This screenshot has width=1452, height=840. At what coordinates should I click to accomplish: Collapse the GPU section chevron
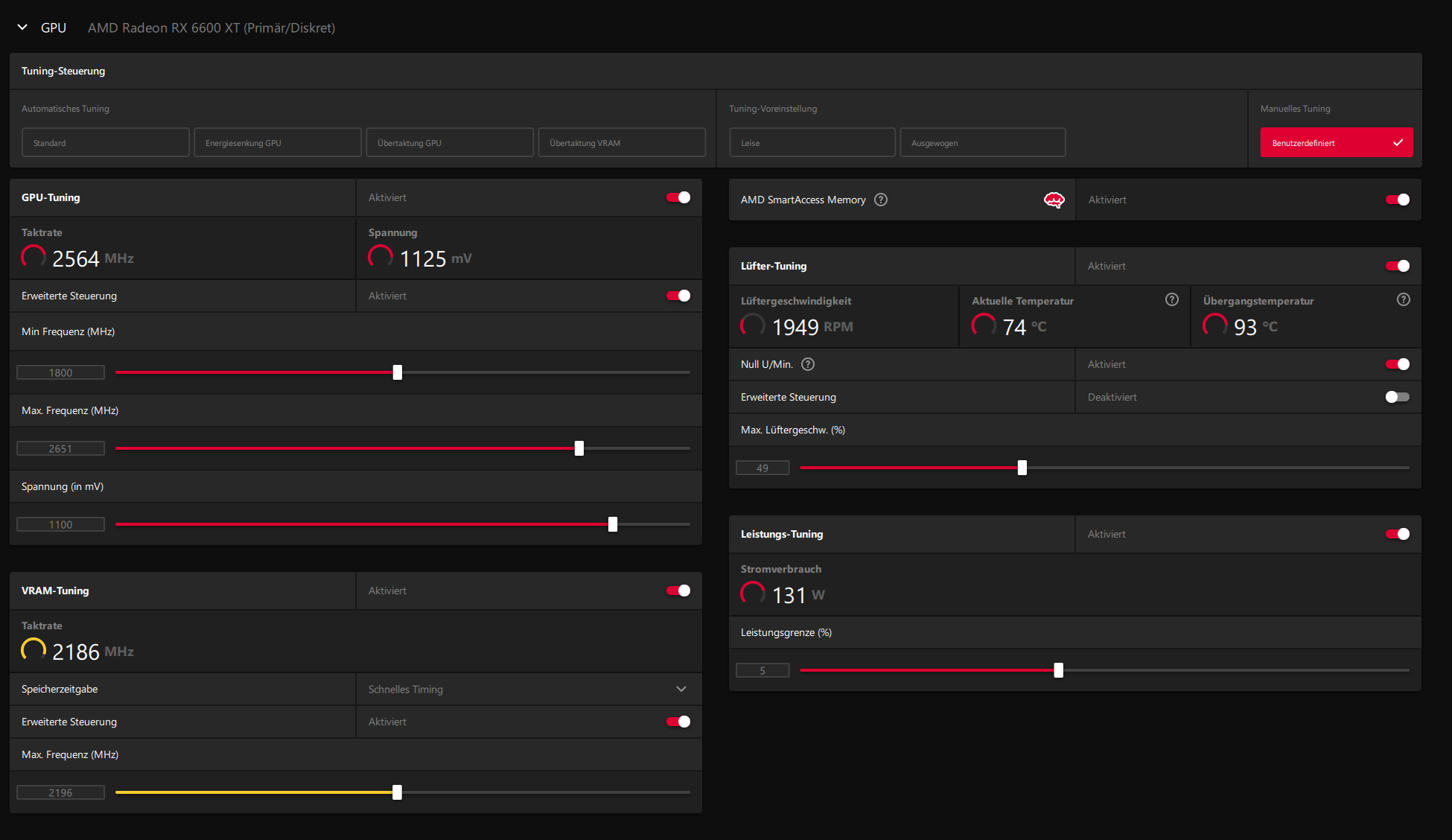[22, 28]
